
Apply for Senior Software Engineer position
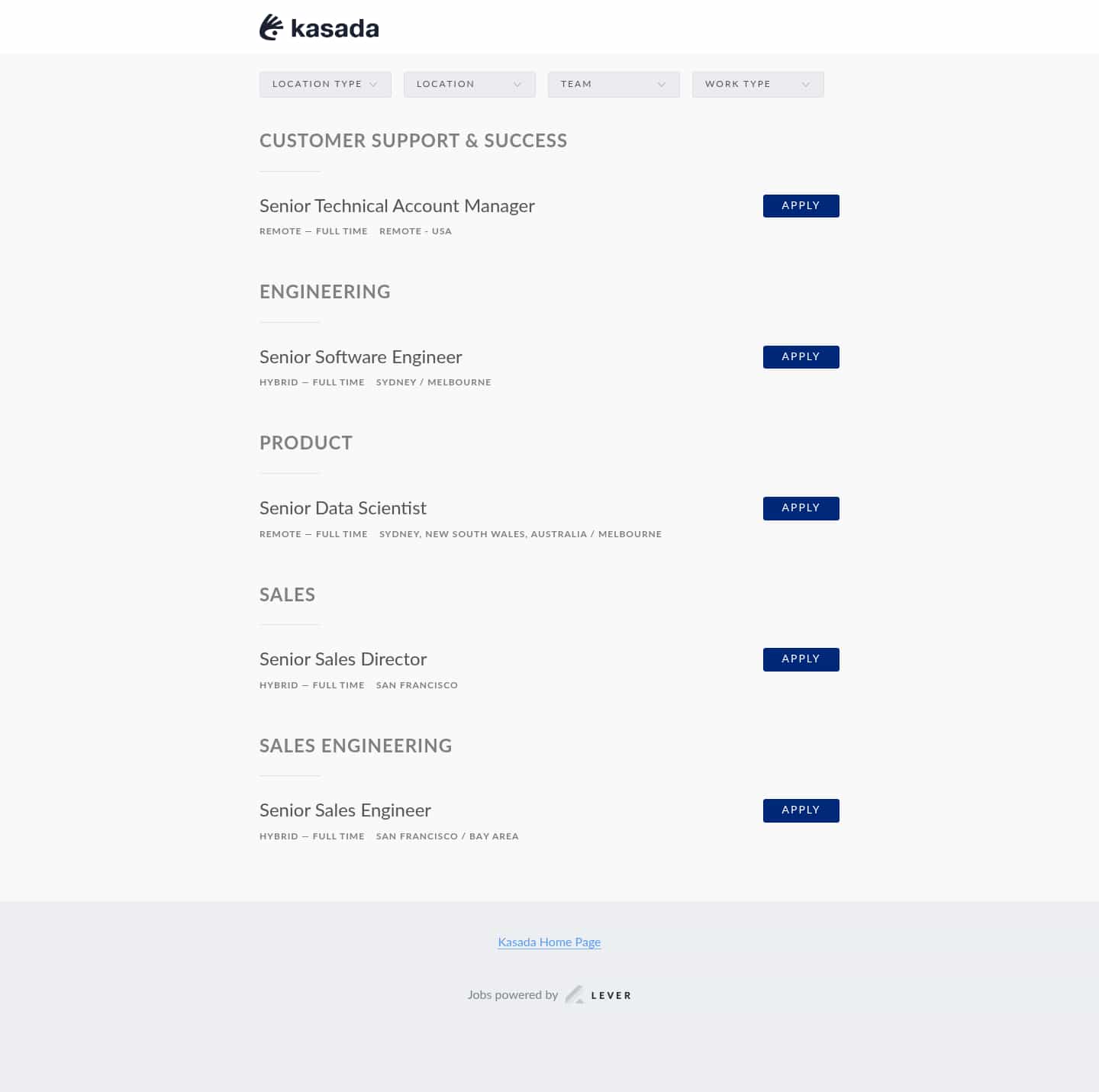(801, 356)
